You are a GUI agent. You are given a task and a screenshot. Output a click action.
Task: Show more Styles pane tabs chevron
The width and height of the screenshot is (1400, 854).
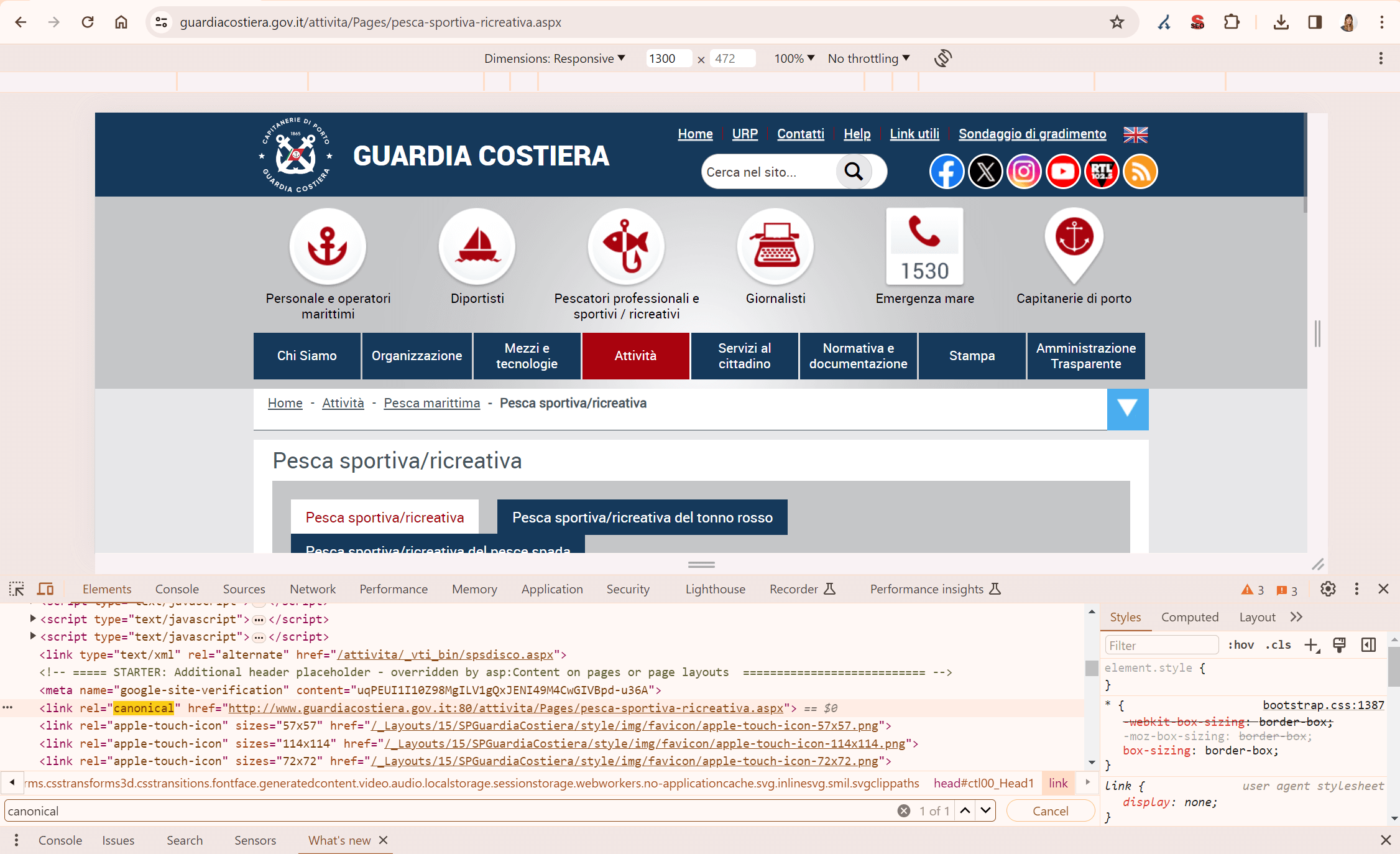pos(1296,617)
